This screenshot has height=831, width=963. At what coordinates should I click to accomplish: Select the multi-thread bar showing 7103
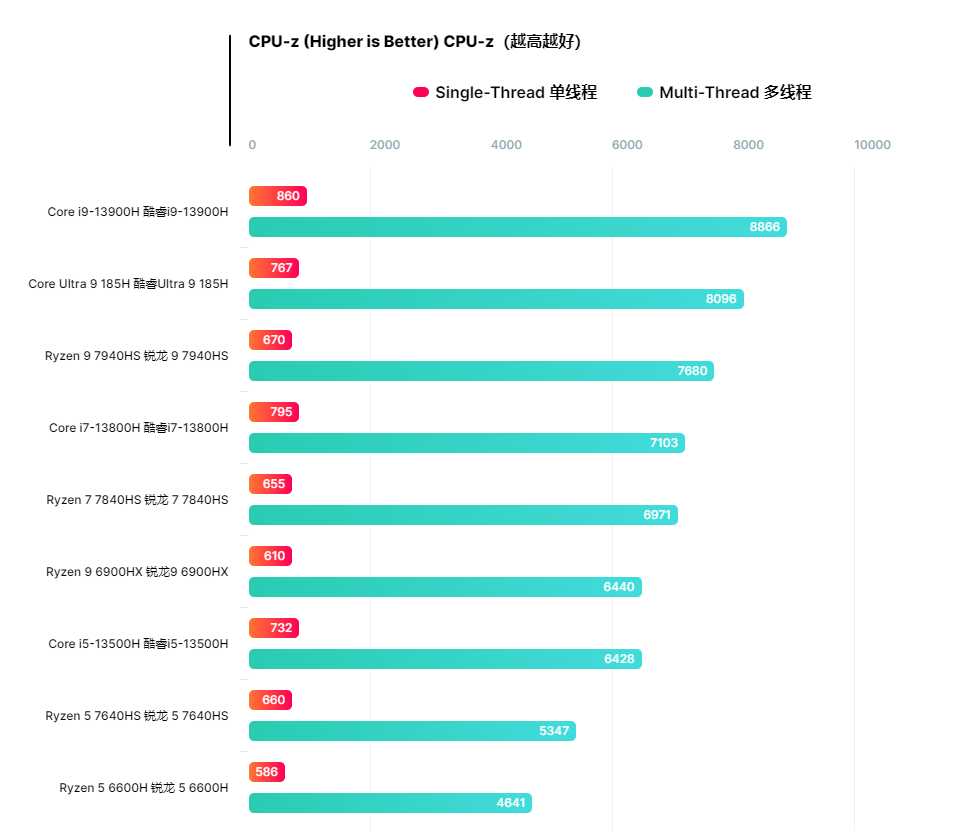[x=466, y=443]
